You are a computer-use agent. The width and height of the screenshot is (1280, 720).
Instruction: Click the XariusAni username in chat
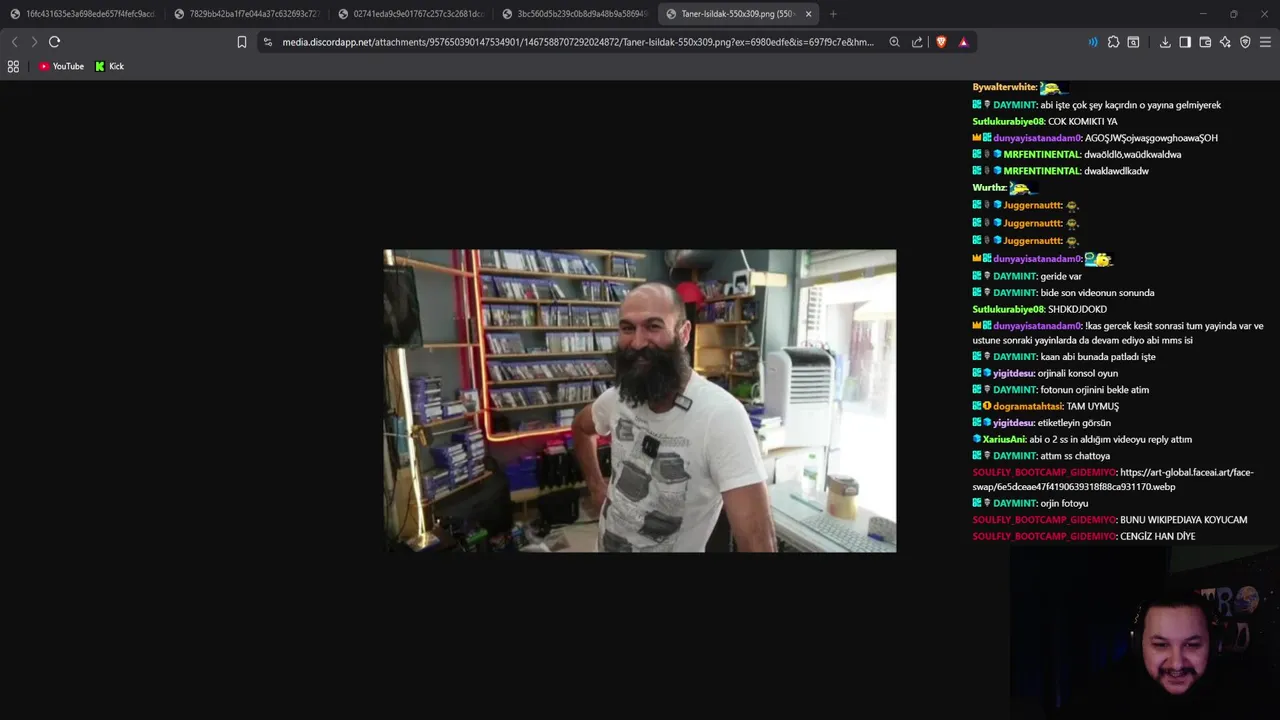tap(1004, 439)
